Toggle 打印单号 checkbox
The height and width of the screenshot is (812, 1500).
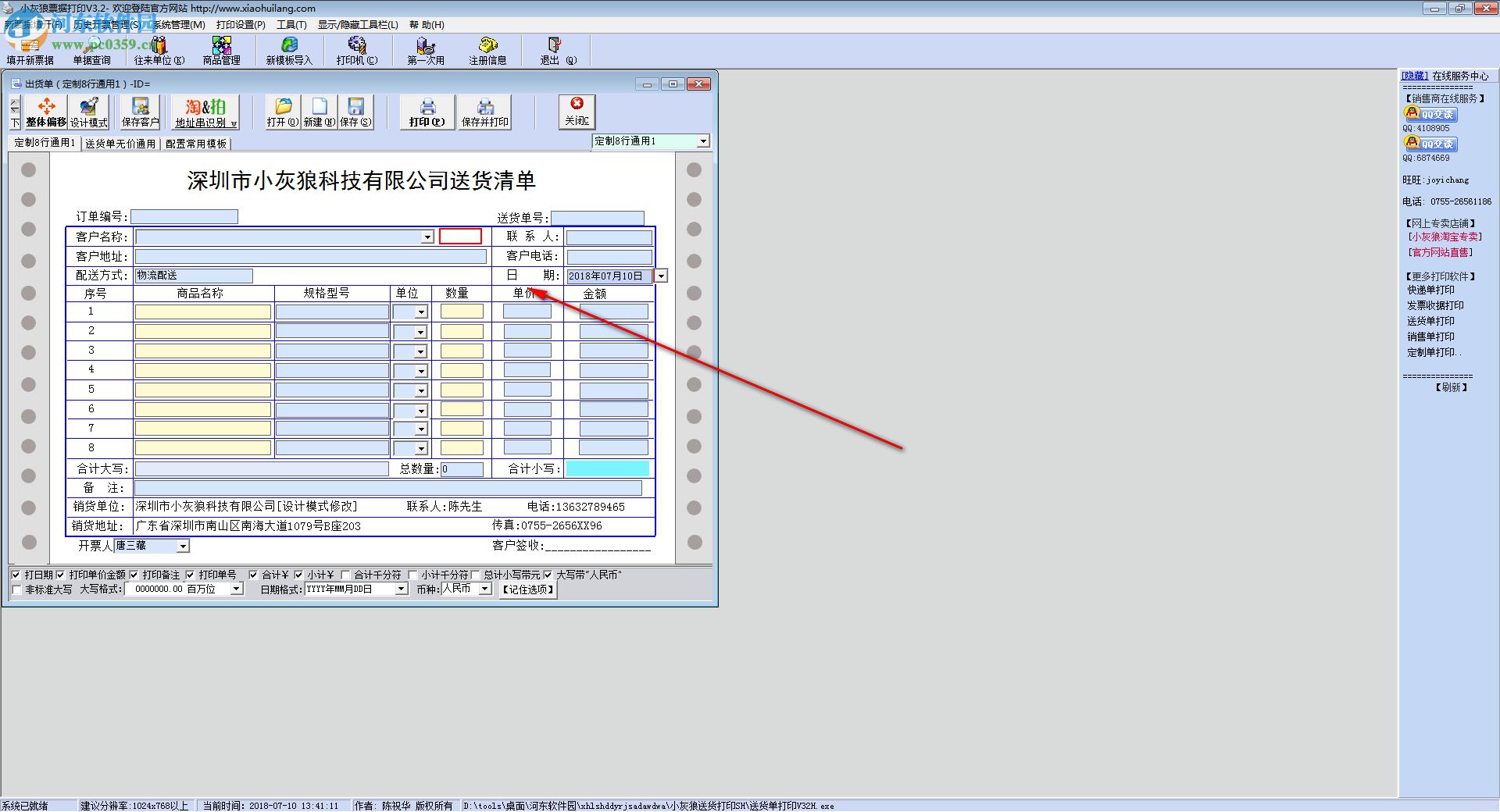[x=190, y=575]
